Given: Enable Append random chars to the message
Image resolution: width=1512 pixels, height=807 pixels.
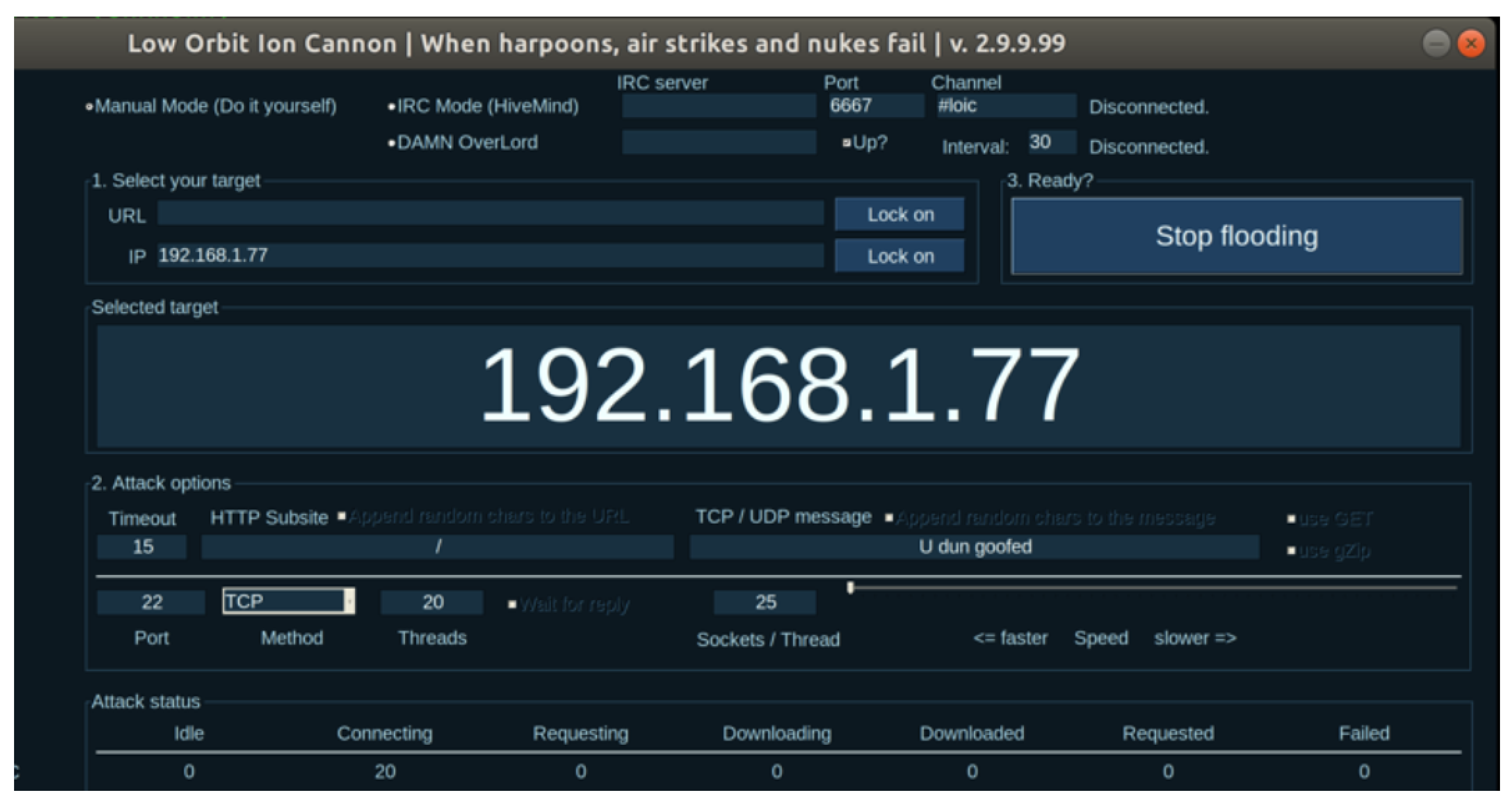Looking at the screenshot, I should pyautogui.click(x=889, y=517).
